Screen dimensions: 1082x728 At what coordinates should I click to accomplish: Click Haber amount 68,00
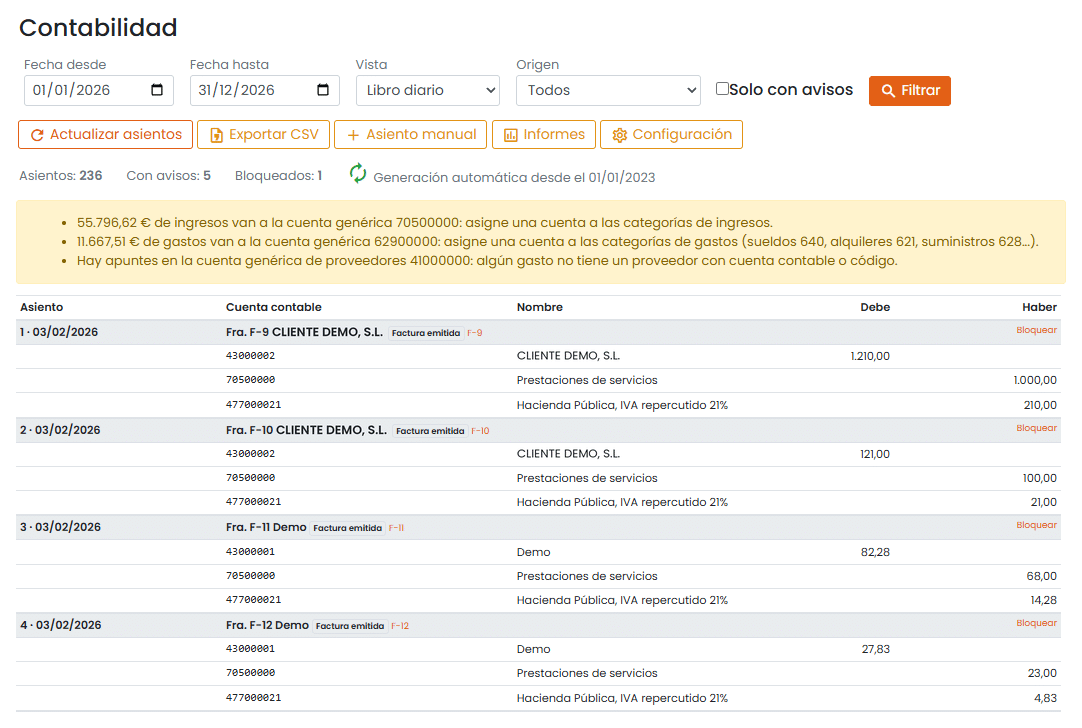click(1041, 576)
